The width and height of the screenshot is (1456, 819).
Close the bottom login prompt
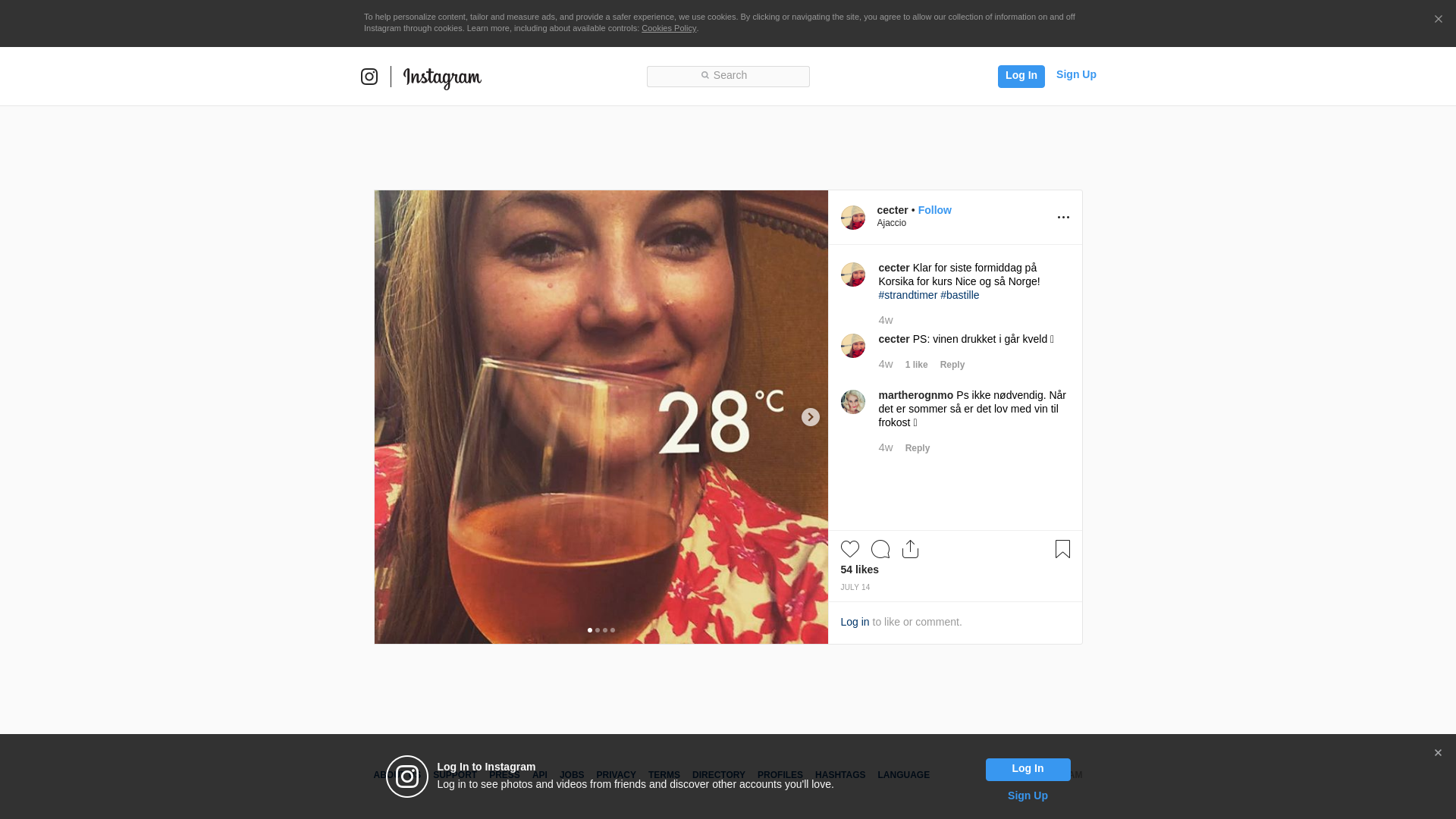[x=1438, y=753]
